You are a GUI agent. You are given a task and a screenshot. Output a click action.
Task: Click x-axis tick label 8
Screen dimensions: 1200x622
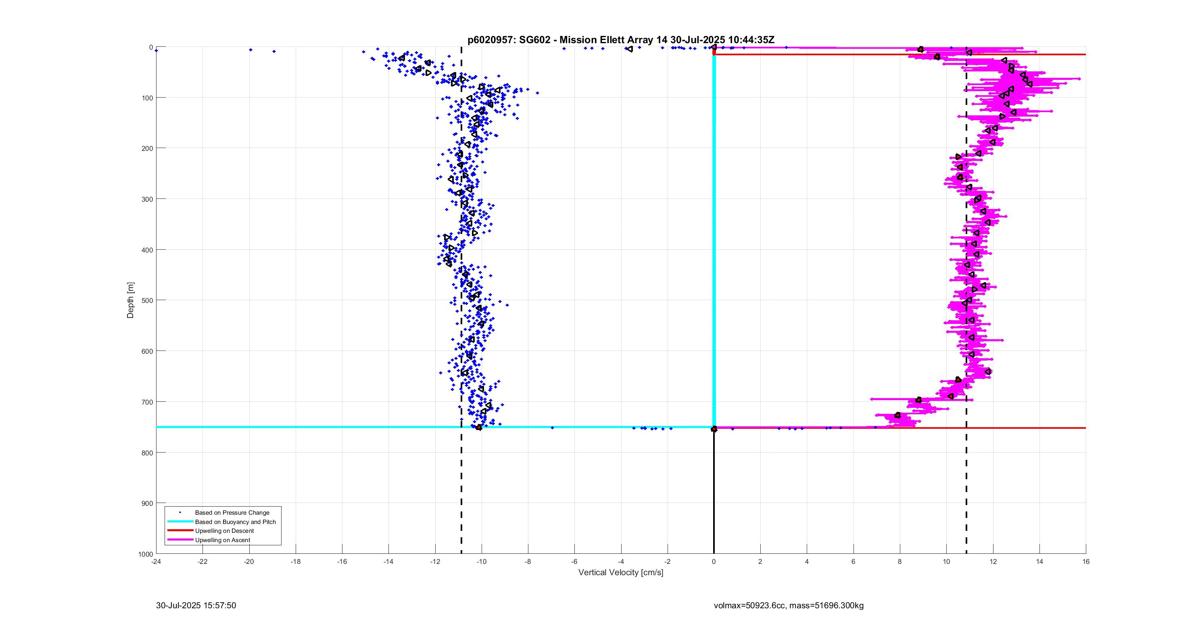click(x=900, y=561)
